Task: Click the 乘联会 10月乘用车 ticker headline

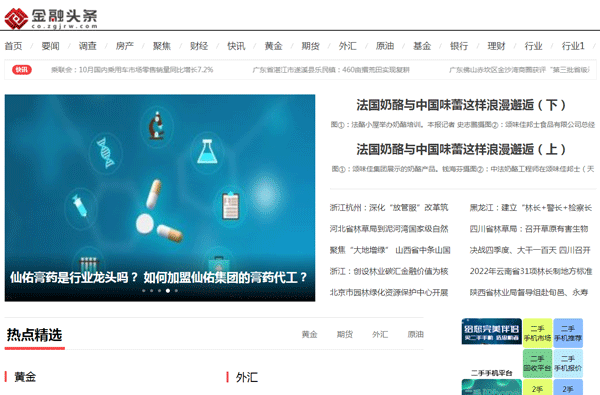Action: tap(132, 70)
